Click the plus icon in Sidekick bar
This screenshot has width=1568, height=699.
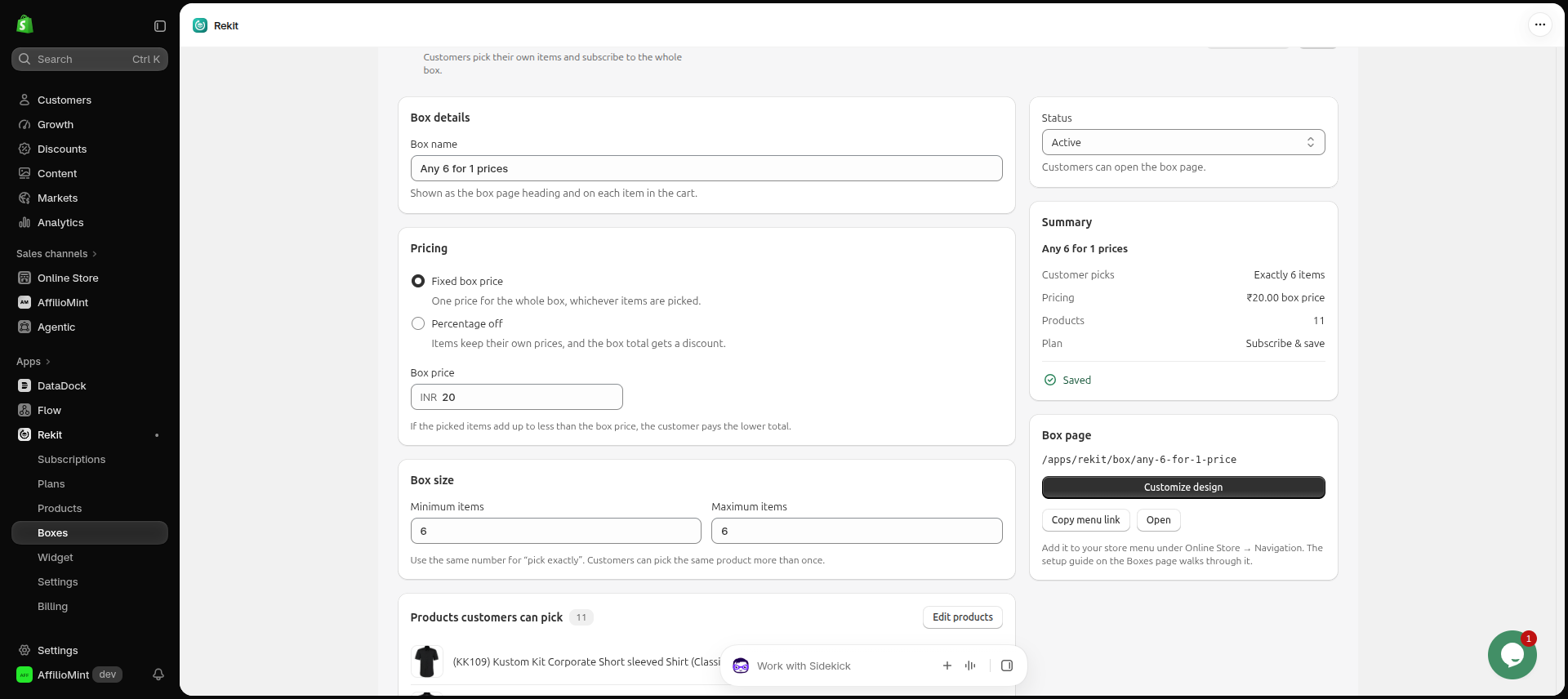(x=947, y=666)
